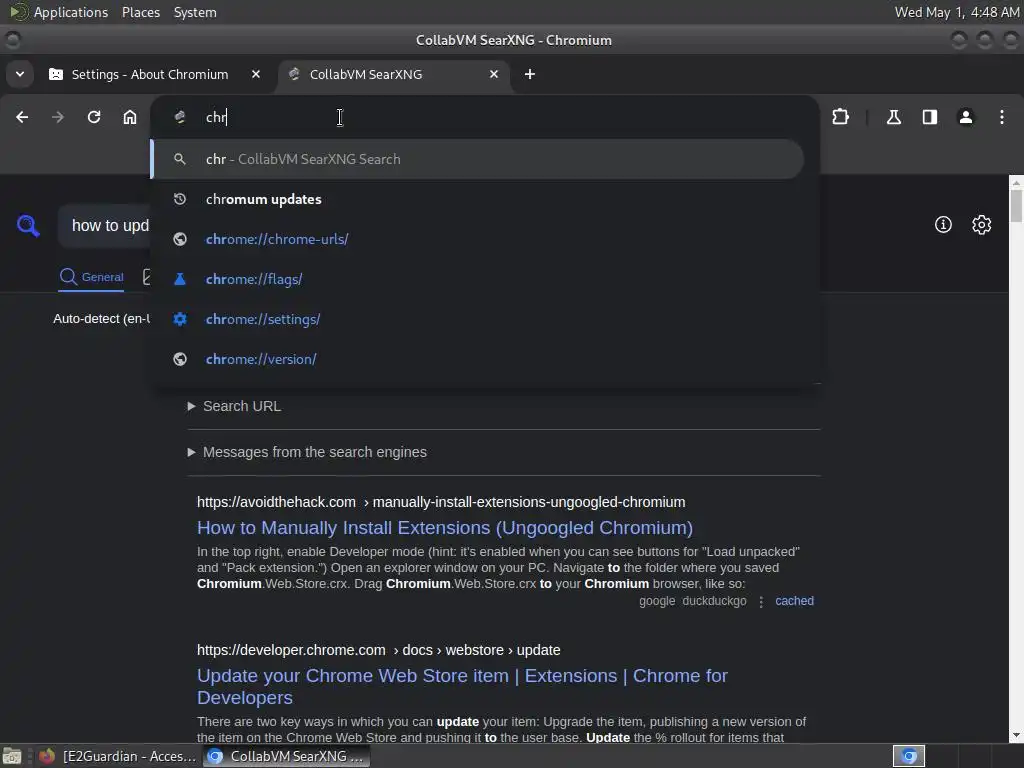The image size is (1024, 768).
Task: Expand Messages from the search engines
Action: [307, 452]
